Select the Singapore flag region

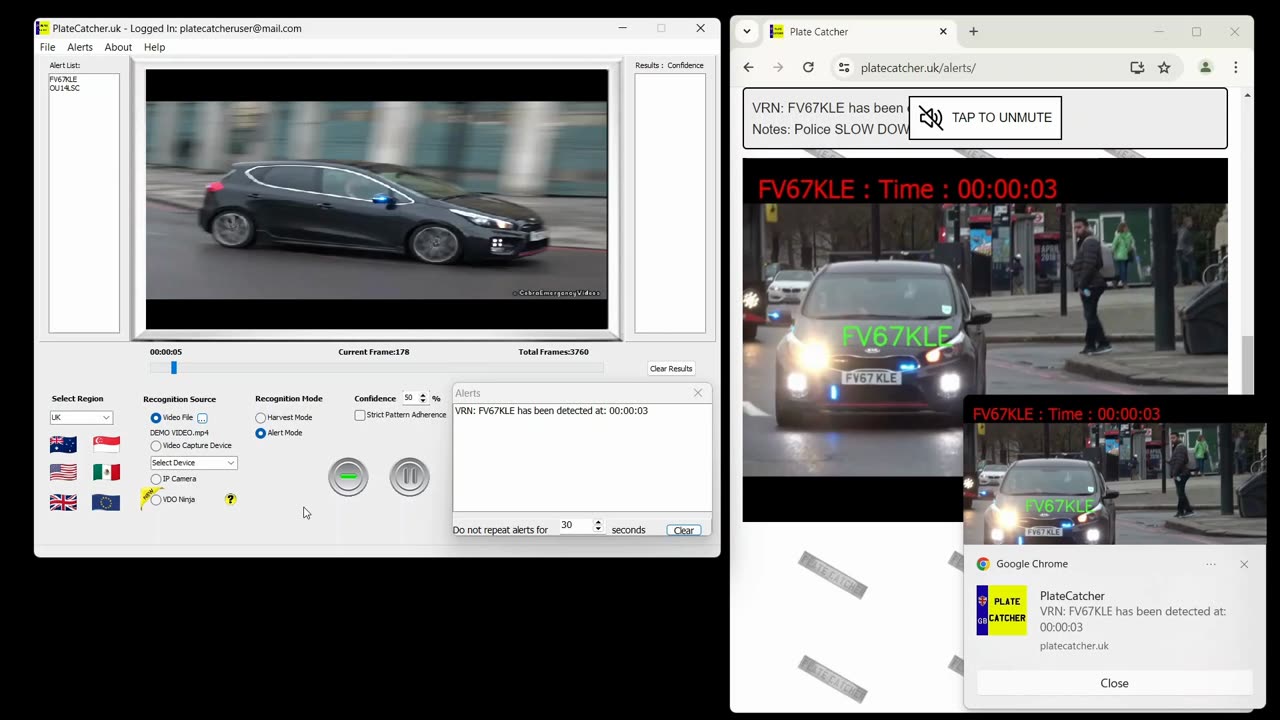[x=106, y=444]
